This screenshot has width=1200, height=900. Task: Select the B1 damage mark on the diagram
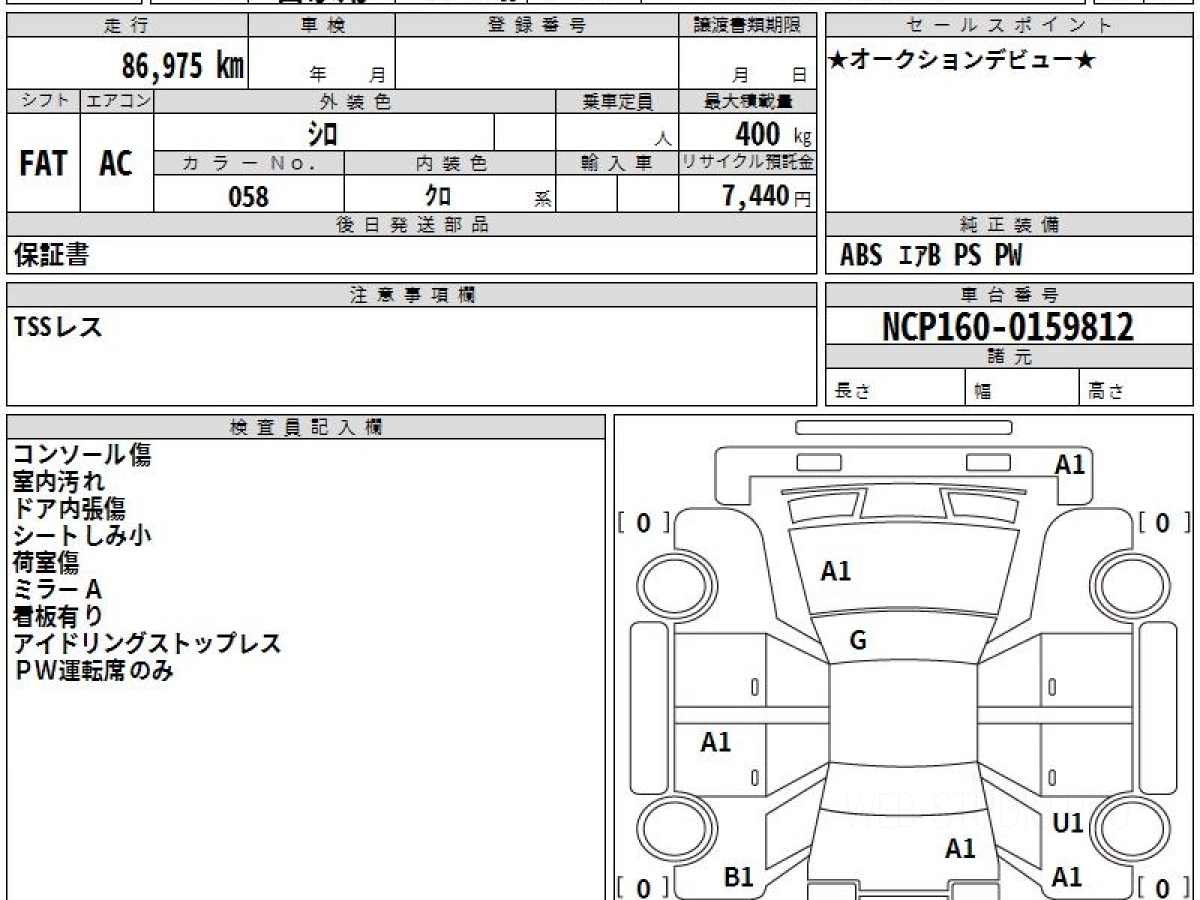pyautogui.click(x=738, y=878)
